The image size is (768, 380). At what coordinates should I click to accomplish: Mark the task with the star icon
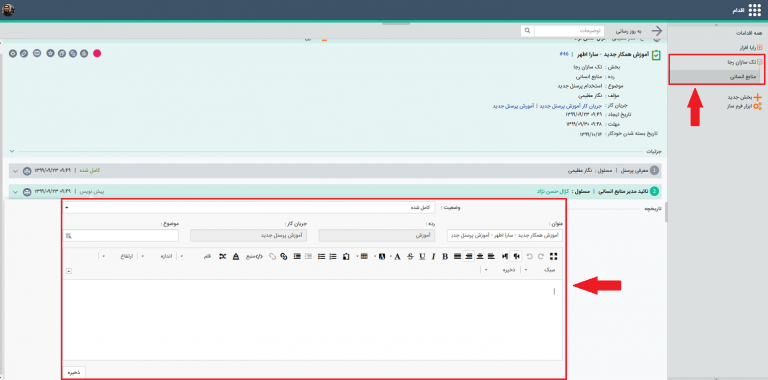point(50,53)
